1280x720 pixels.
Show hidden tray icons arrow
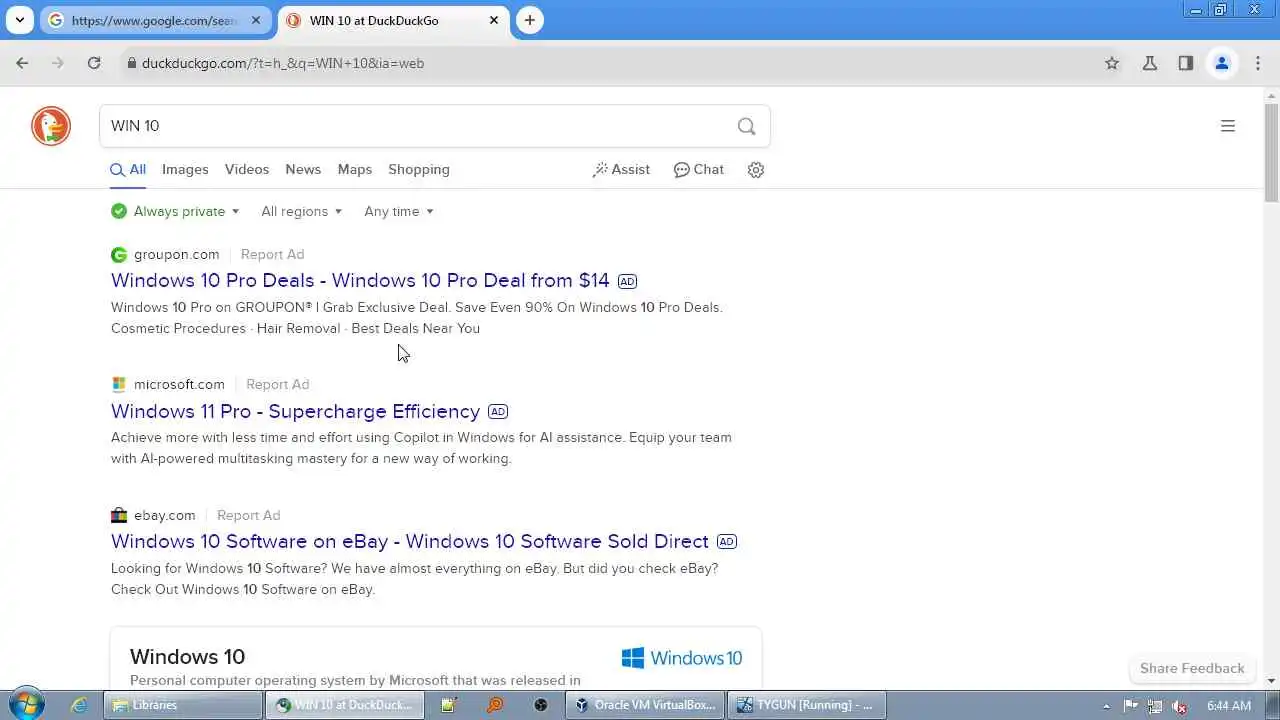[x=1106, y=706]
